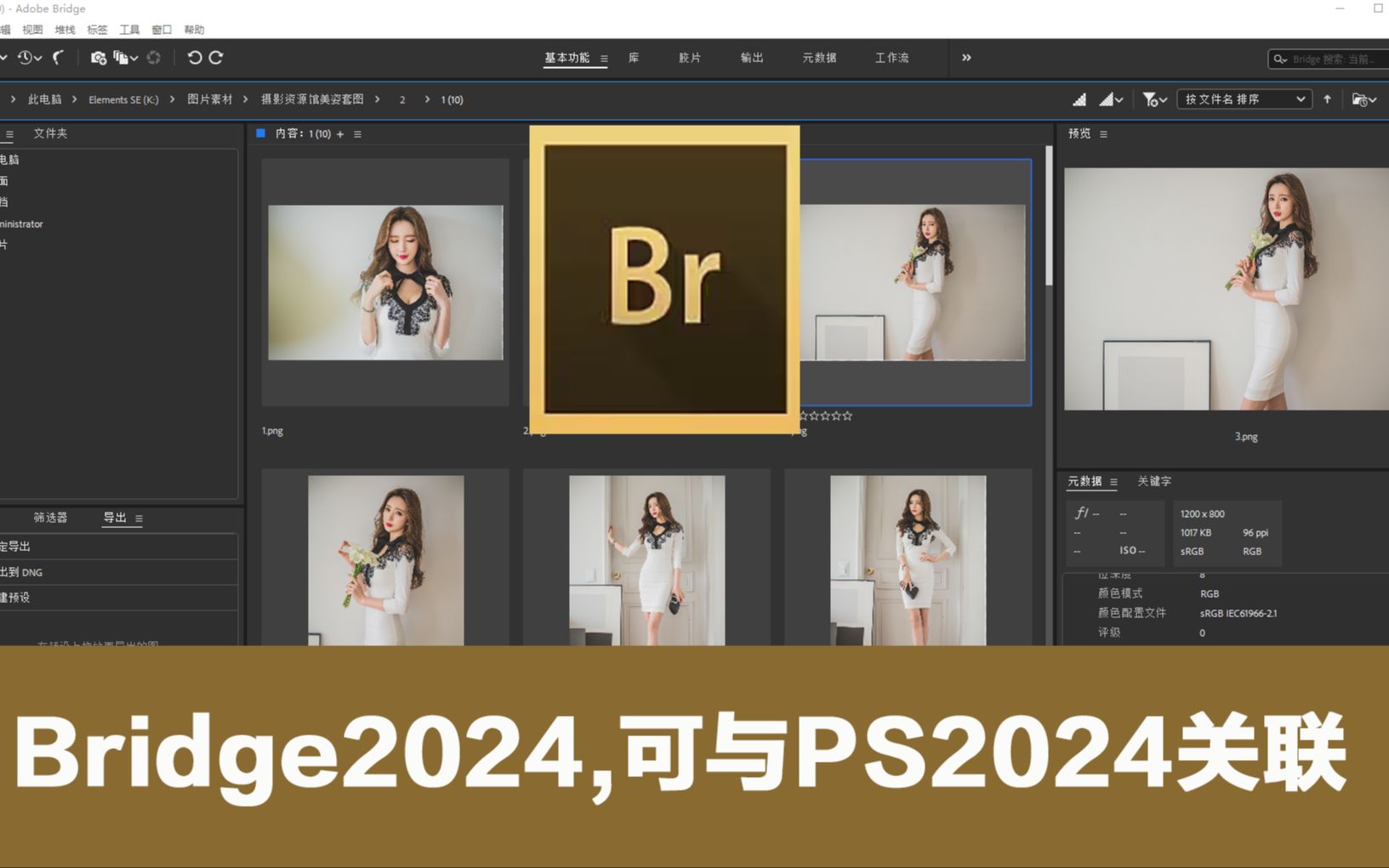The image size is (1389, 868).
Task: Click the 3.png preview image
Action: [x=1227, y=289]
